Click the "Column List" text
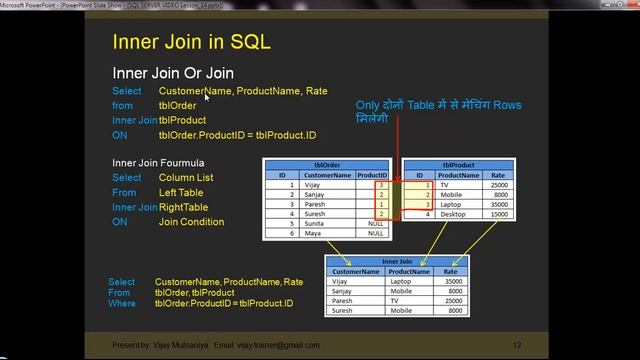The width and height of the screenshot is (640, 360). point(186,178)
